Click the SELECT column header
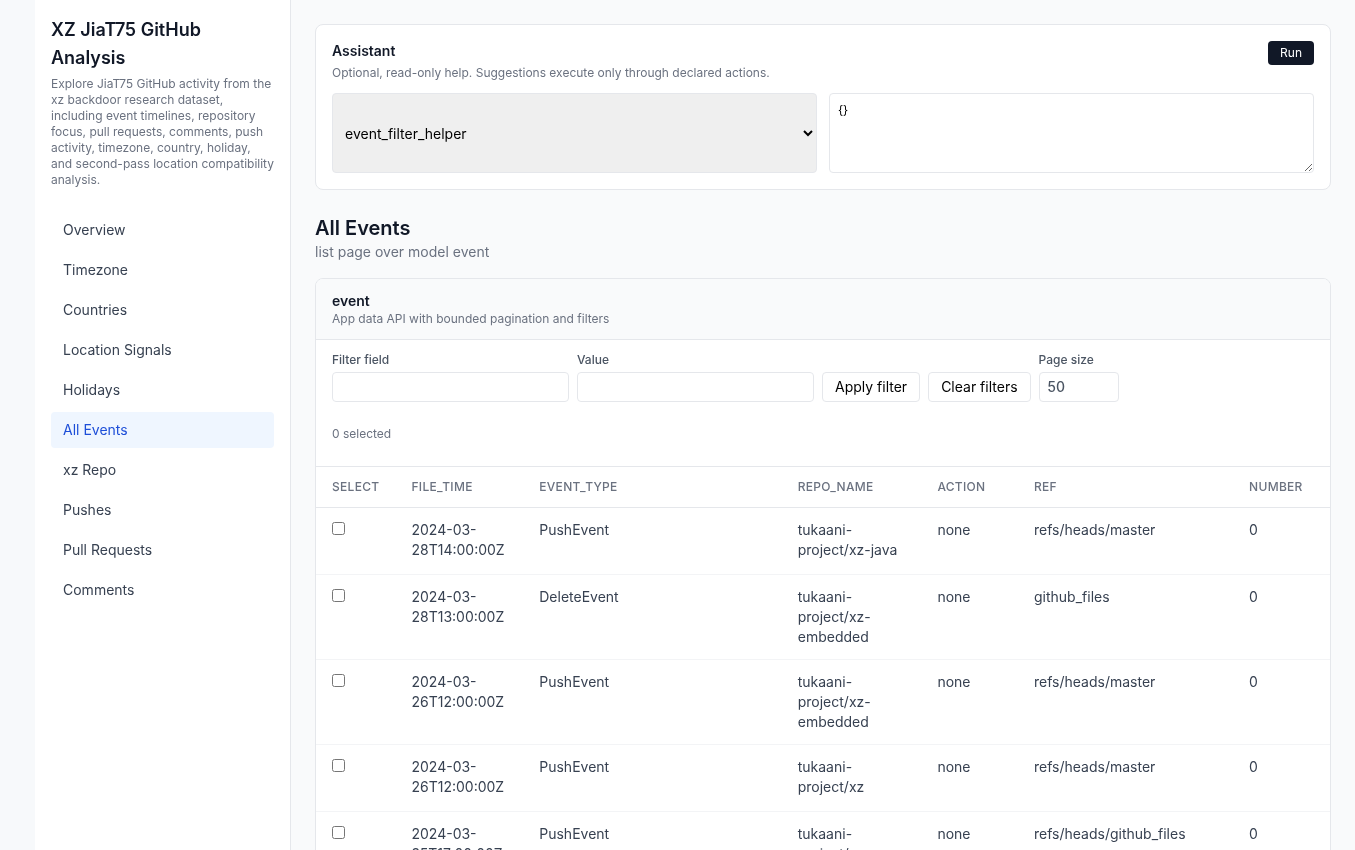 pos(355,487)
